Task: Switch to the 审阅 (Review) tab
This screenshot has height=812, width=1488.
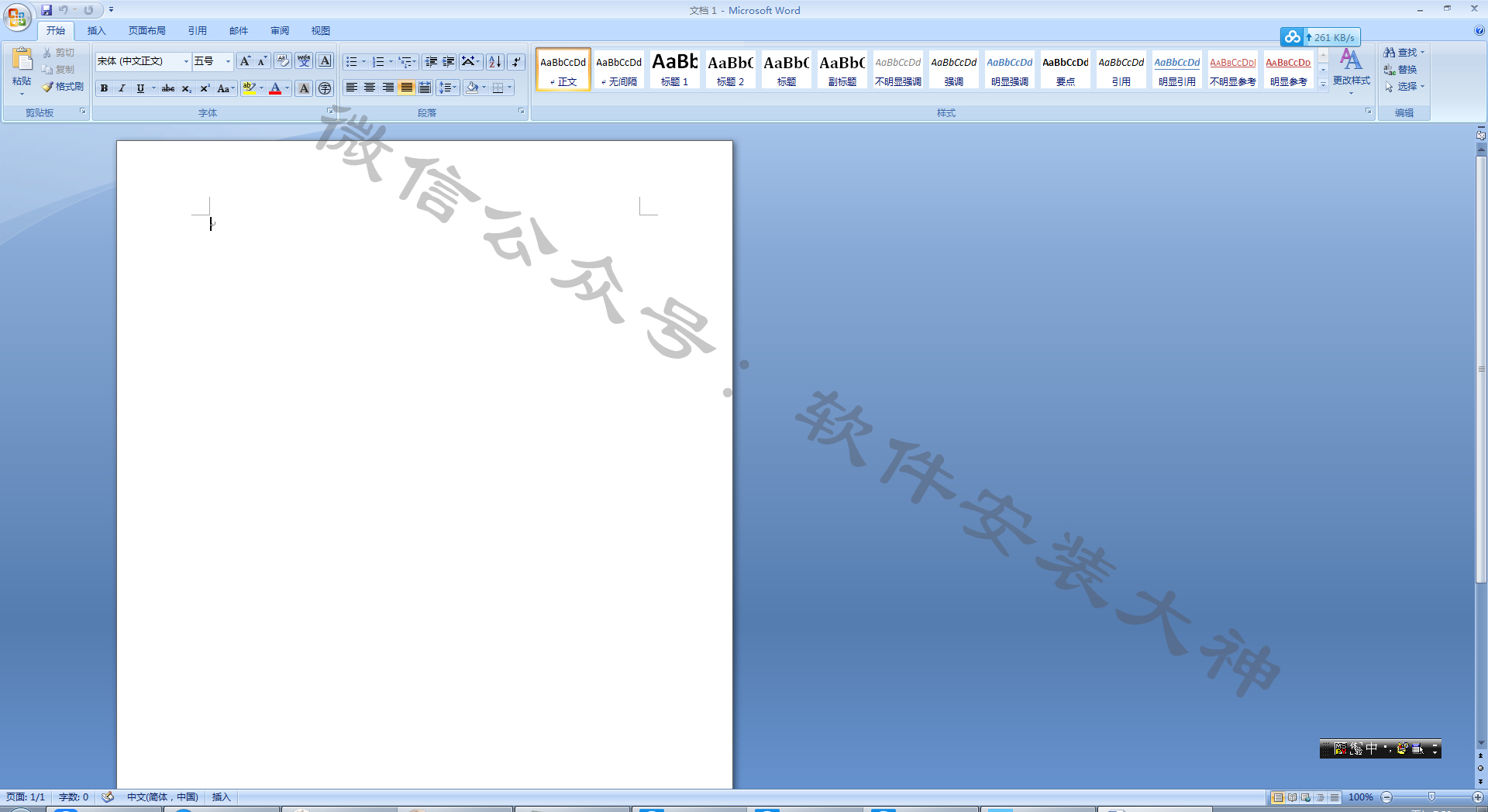Action: [x=280, y=31]
